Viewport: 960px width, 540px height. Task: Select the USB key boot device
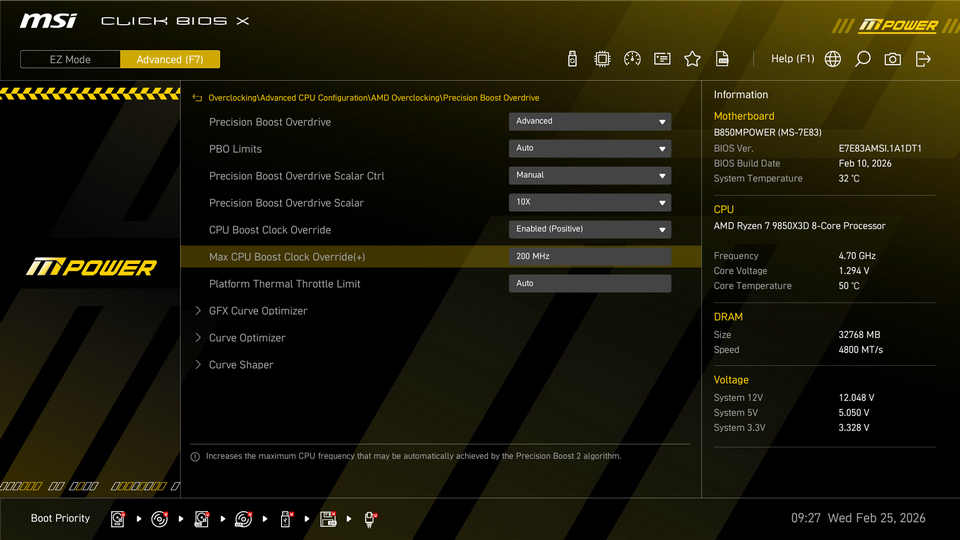(x=286, y=519)
